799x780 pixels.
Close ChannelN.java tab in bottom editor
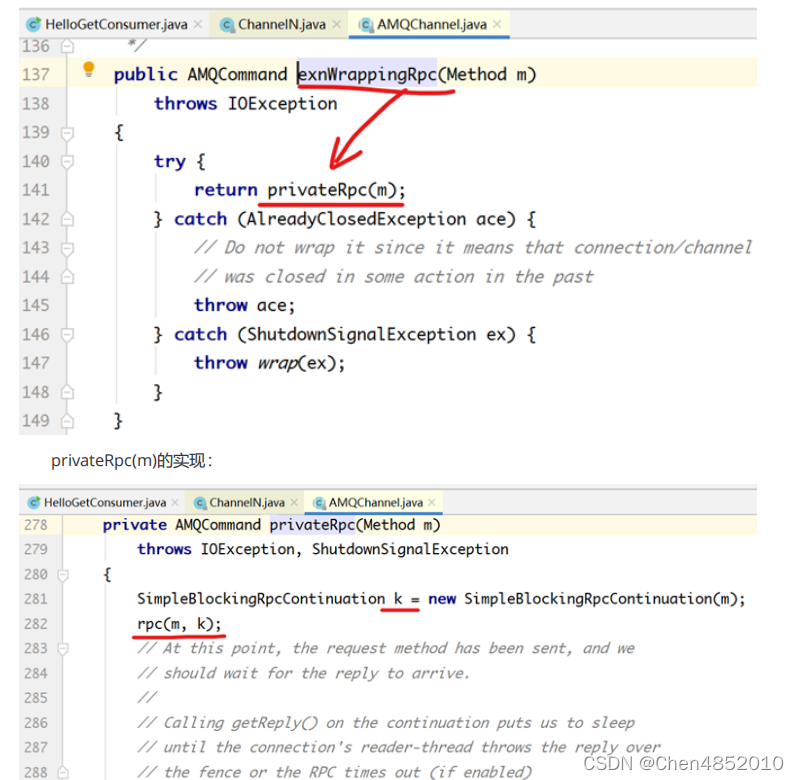tap(294, 502)
